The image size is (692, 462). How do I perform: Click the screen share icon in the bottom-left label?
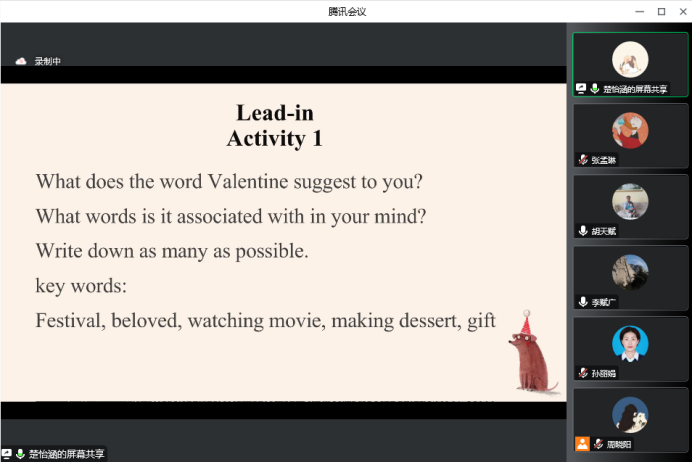coord(7,454)
